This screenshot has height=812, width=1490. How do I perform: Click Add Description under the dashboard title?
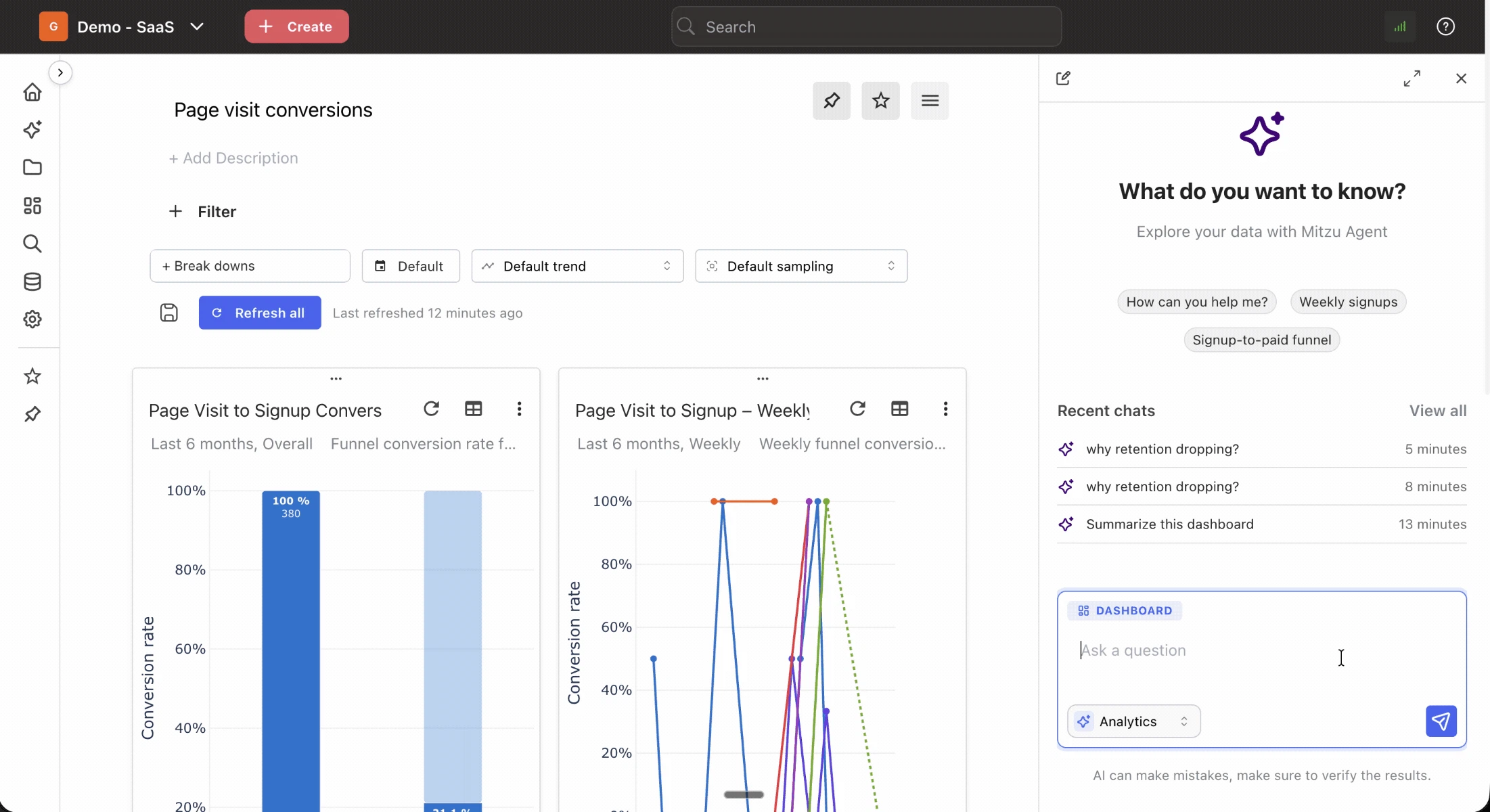[x=233, y=158]
